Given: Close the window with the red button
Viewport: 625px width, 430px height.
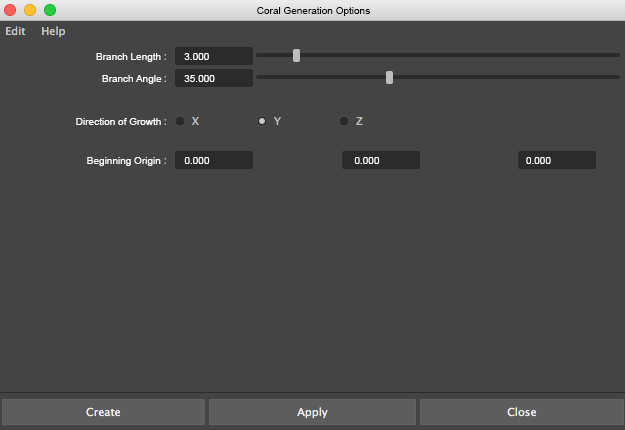Looking at the screenshot, I should click(10, 10).
